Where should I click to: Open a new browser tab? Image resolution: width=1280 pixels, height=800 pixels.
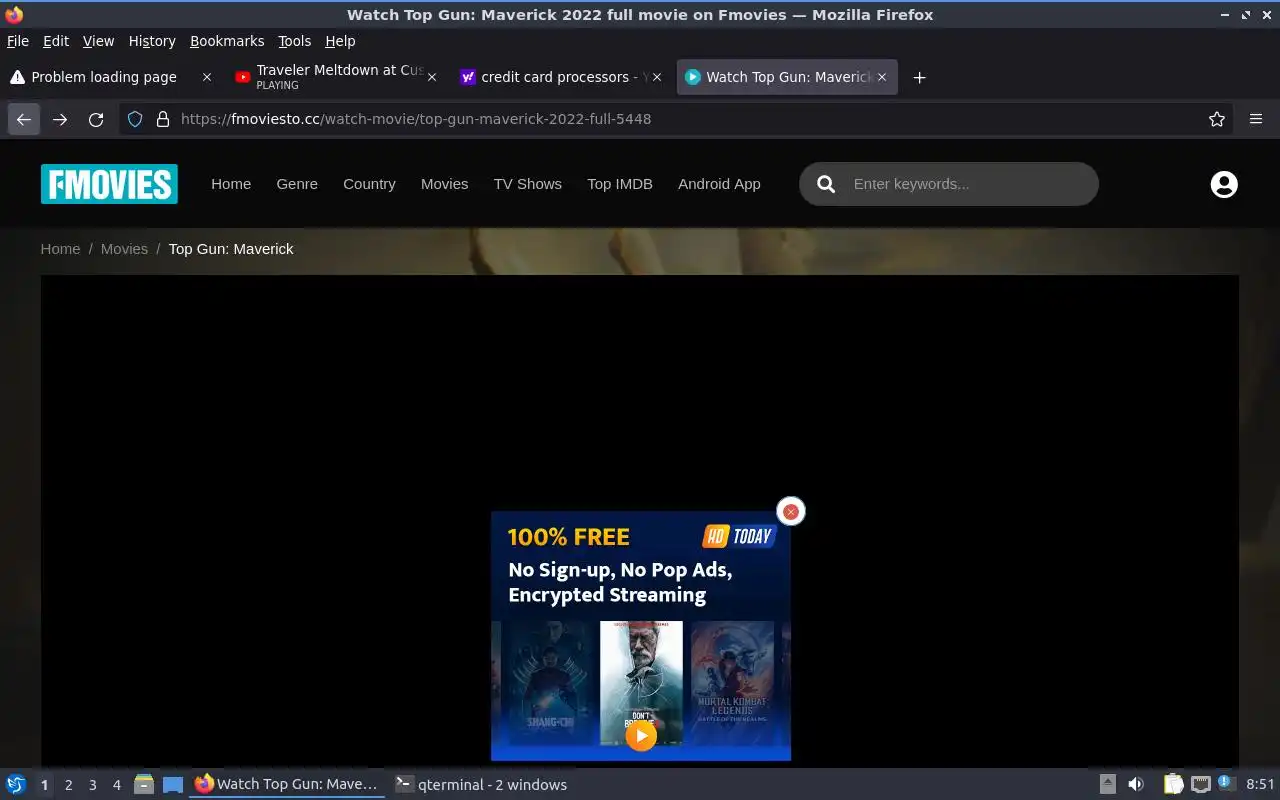point(919,77)
